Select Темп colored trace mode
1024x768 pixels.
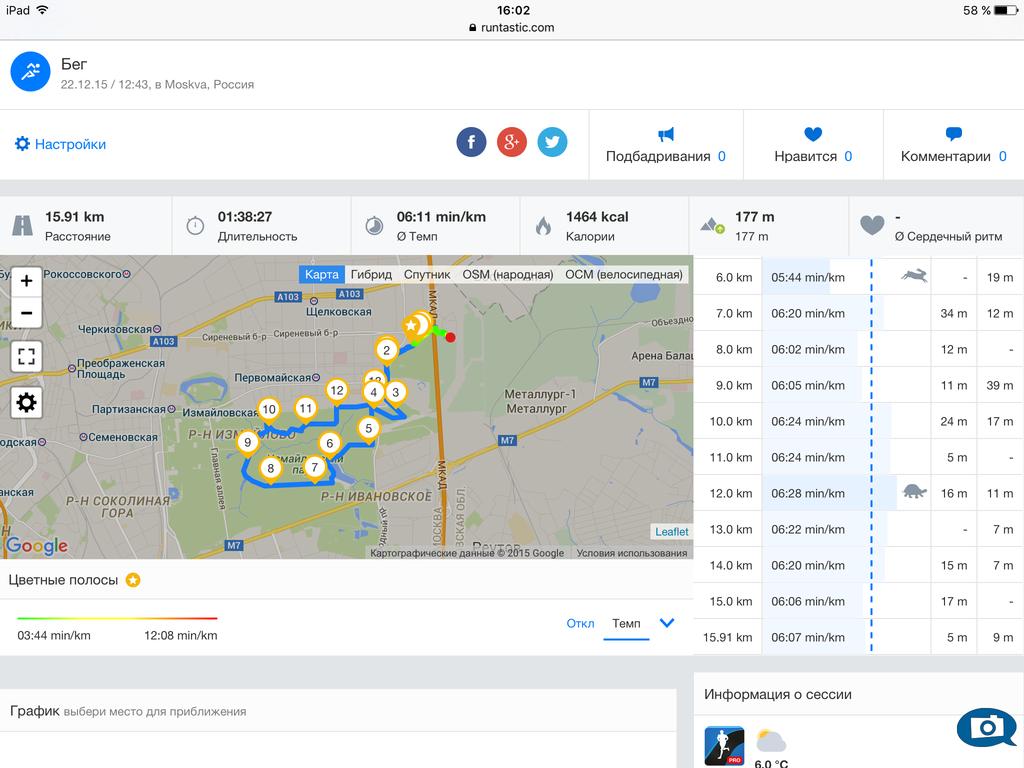626,623
